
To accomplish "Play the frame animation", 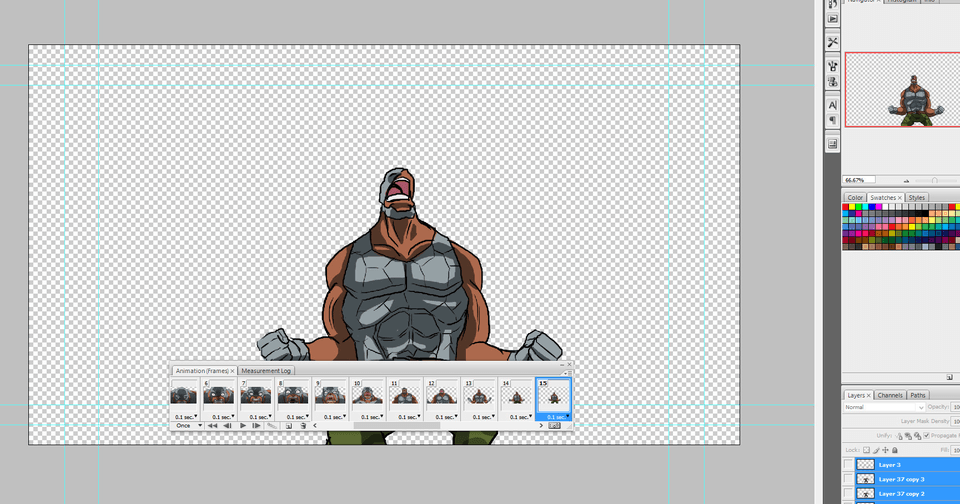I will (243, 425).
